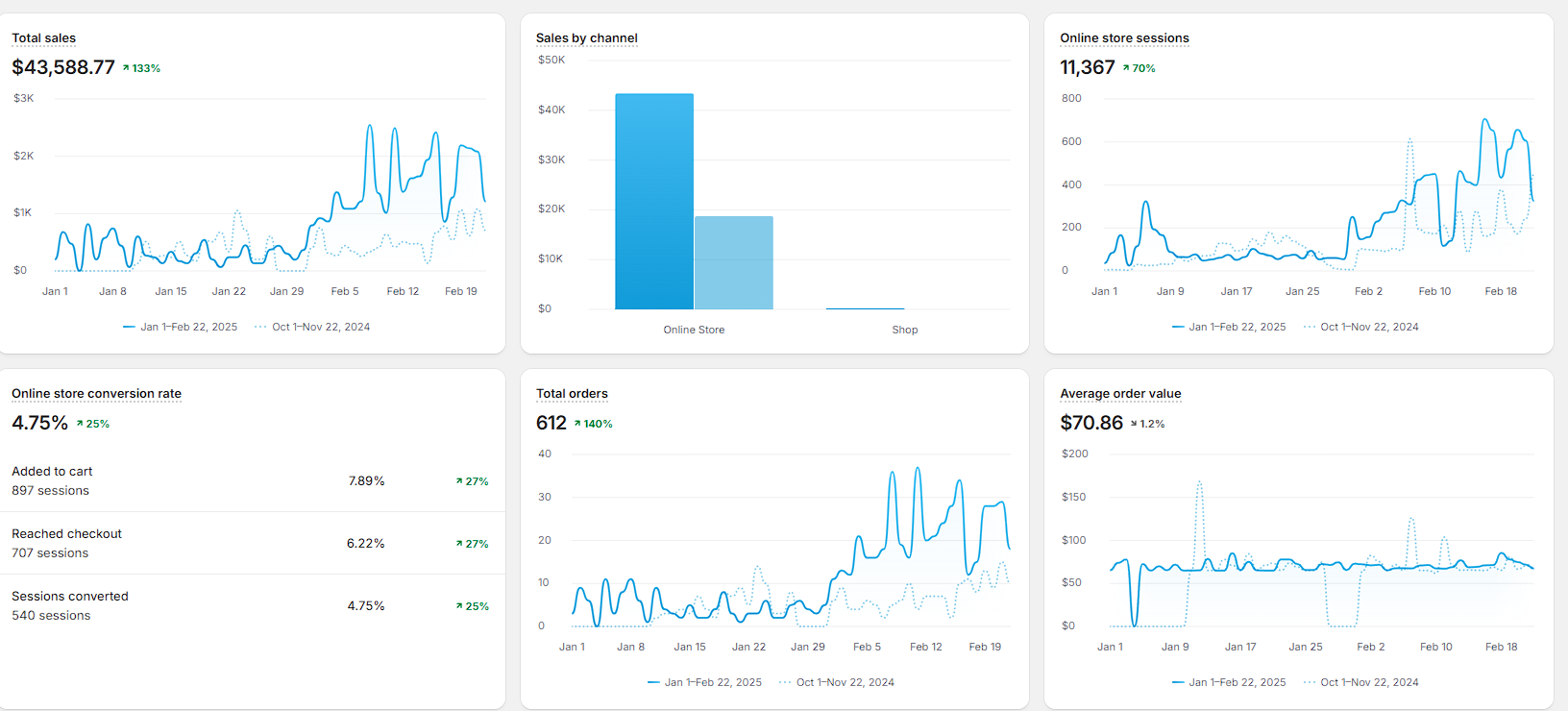
Task: Select the $70.86 average order value
Action: pos(1091,423)
